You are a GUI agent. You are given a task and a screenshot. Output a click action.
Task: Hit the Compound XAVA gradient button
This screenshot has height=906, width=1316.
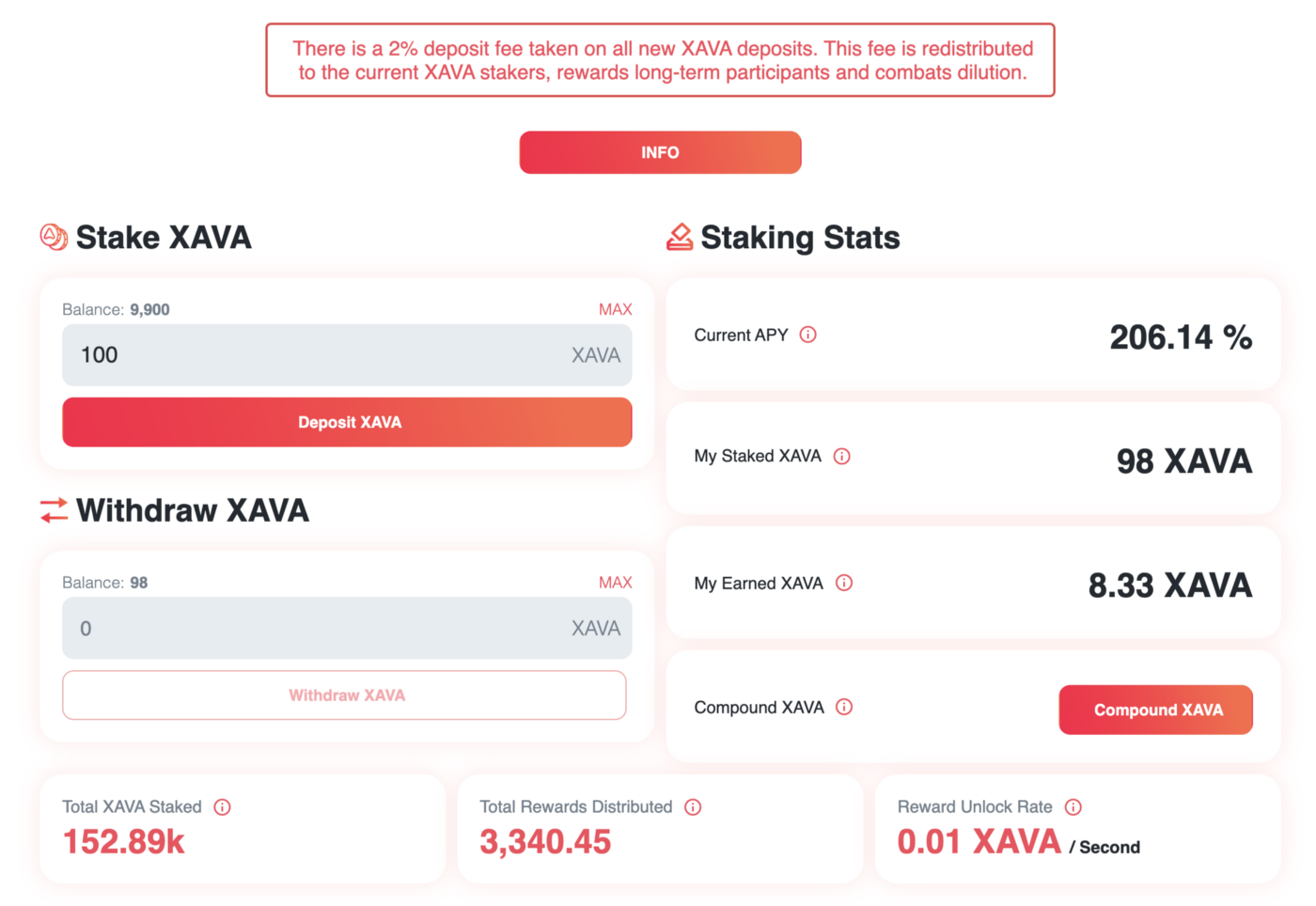coord(1155,710)
